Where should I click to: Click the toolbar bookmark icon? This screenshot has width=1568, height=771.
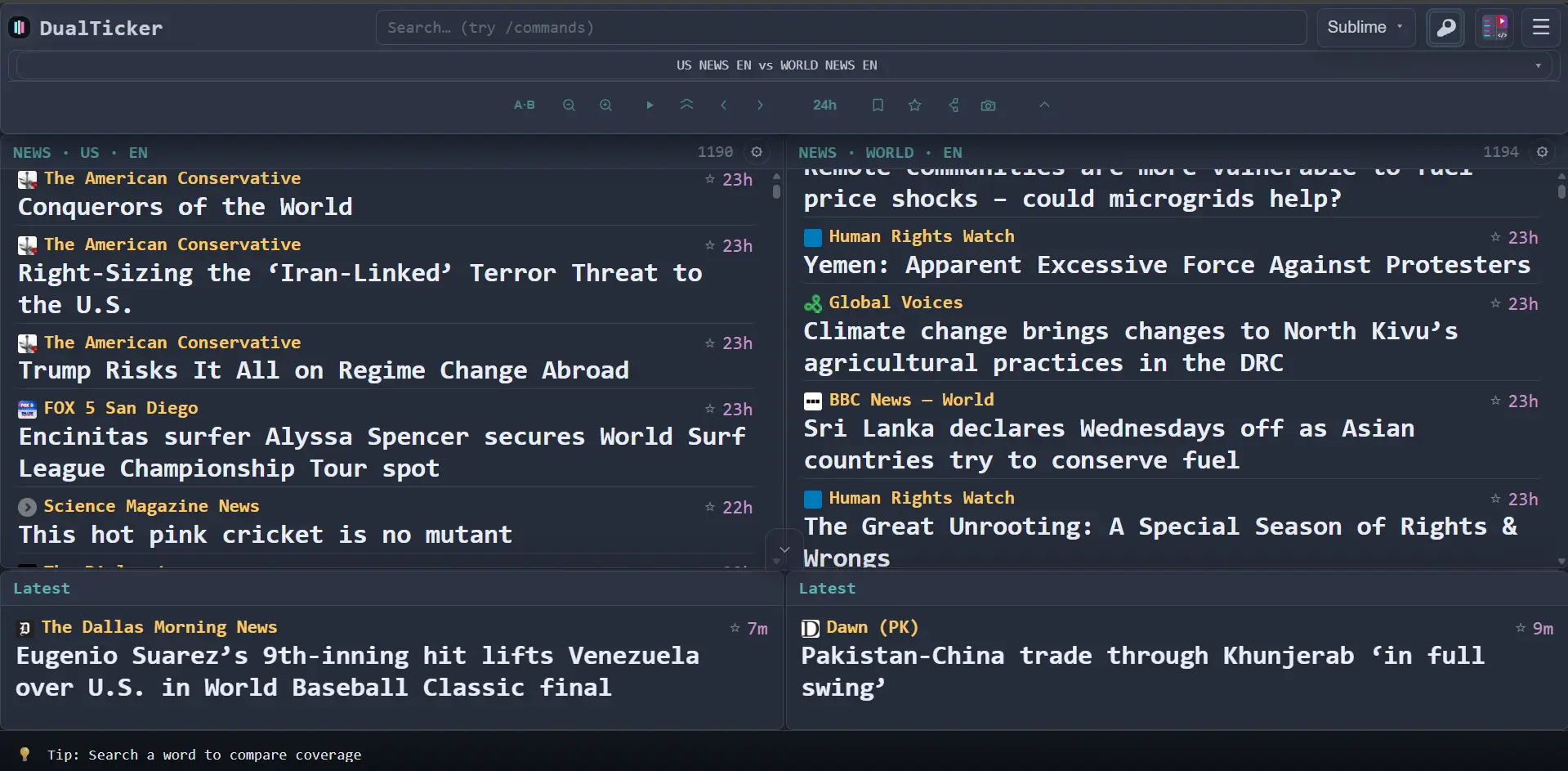click(x=878, y=105)
